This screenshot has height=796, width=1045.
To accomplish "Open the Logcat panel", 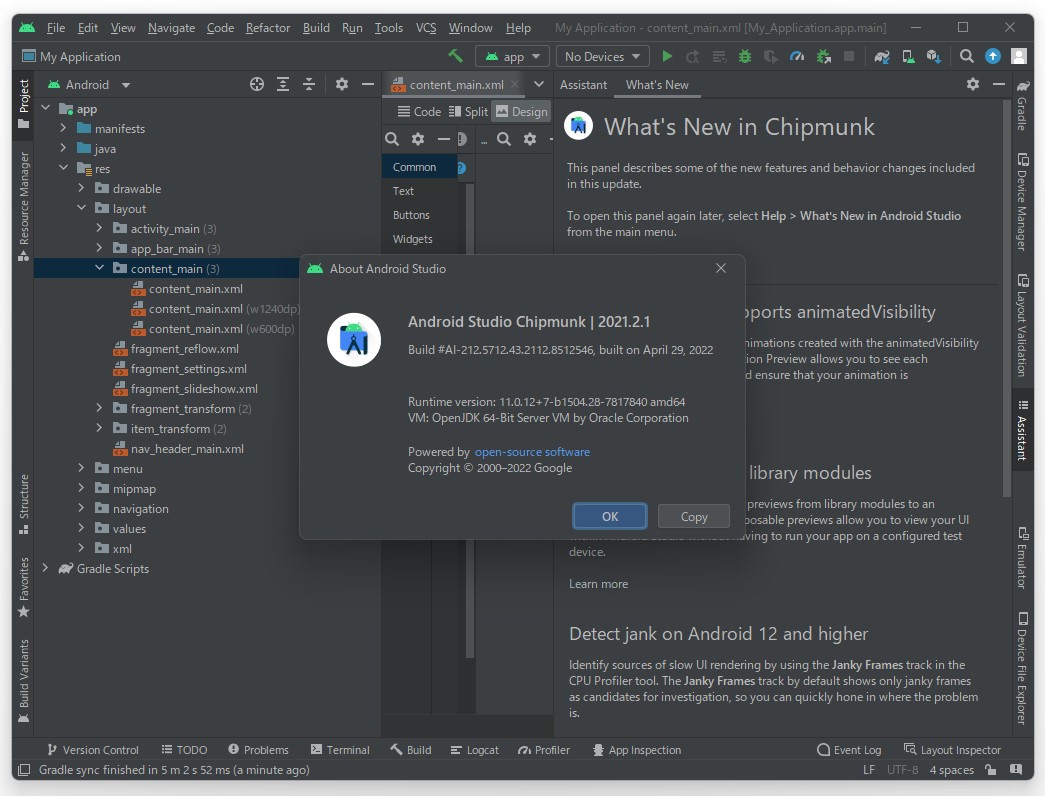I will (x=476, y=749).
